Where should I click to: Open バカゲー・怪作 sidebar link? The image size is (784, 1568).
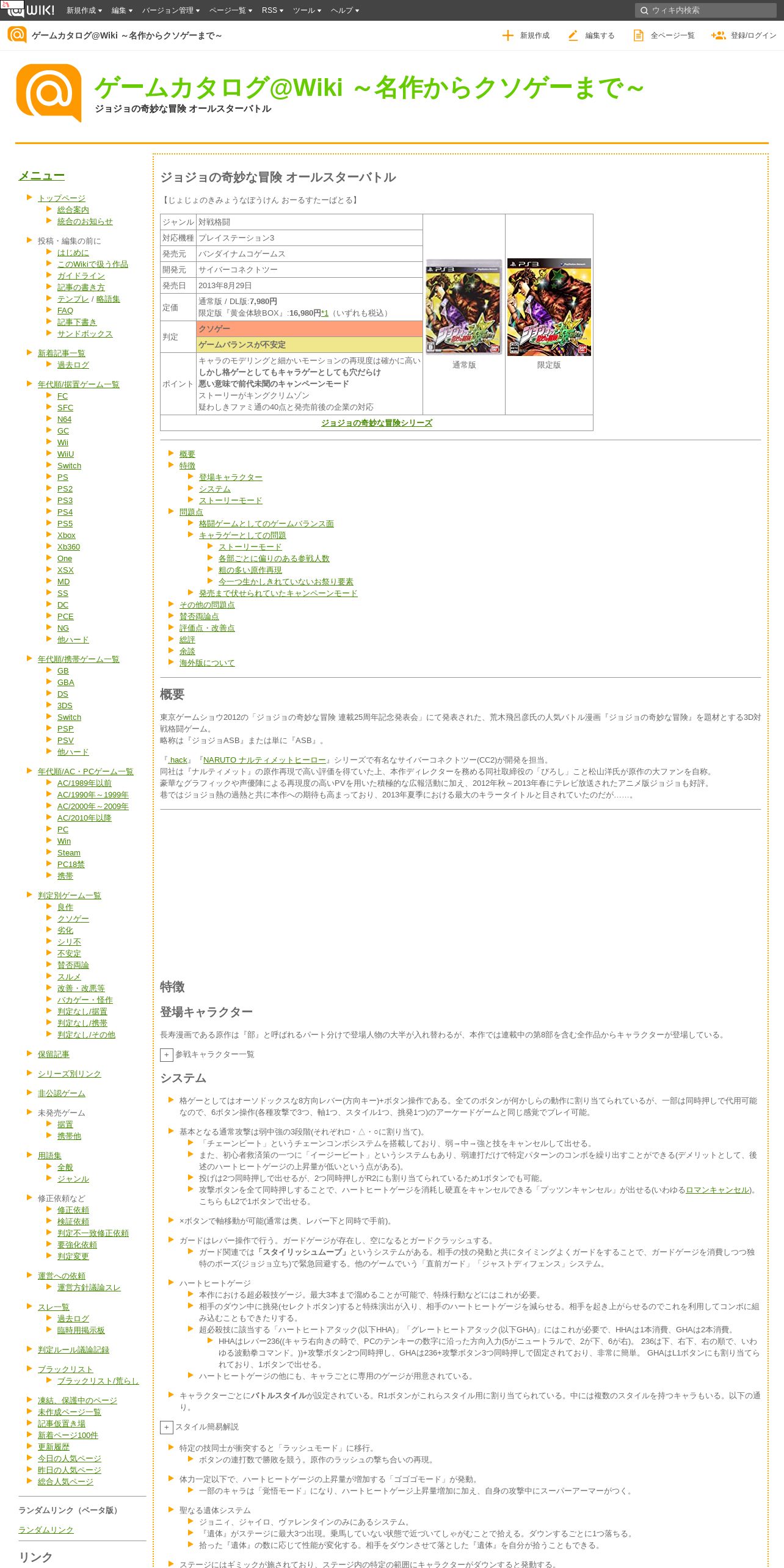point(85,1000)
